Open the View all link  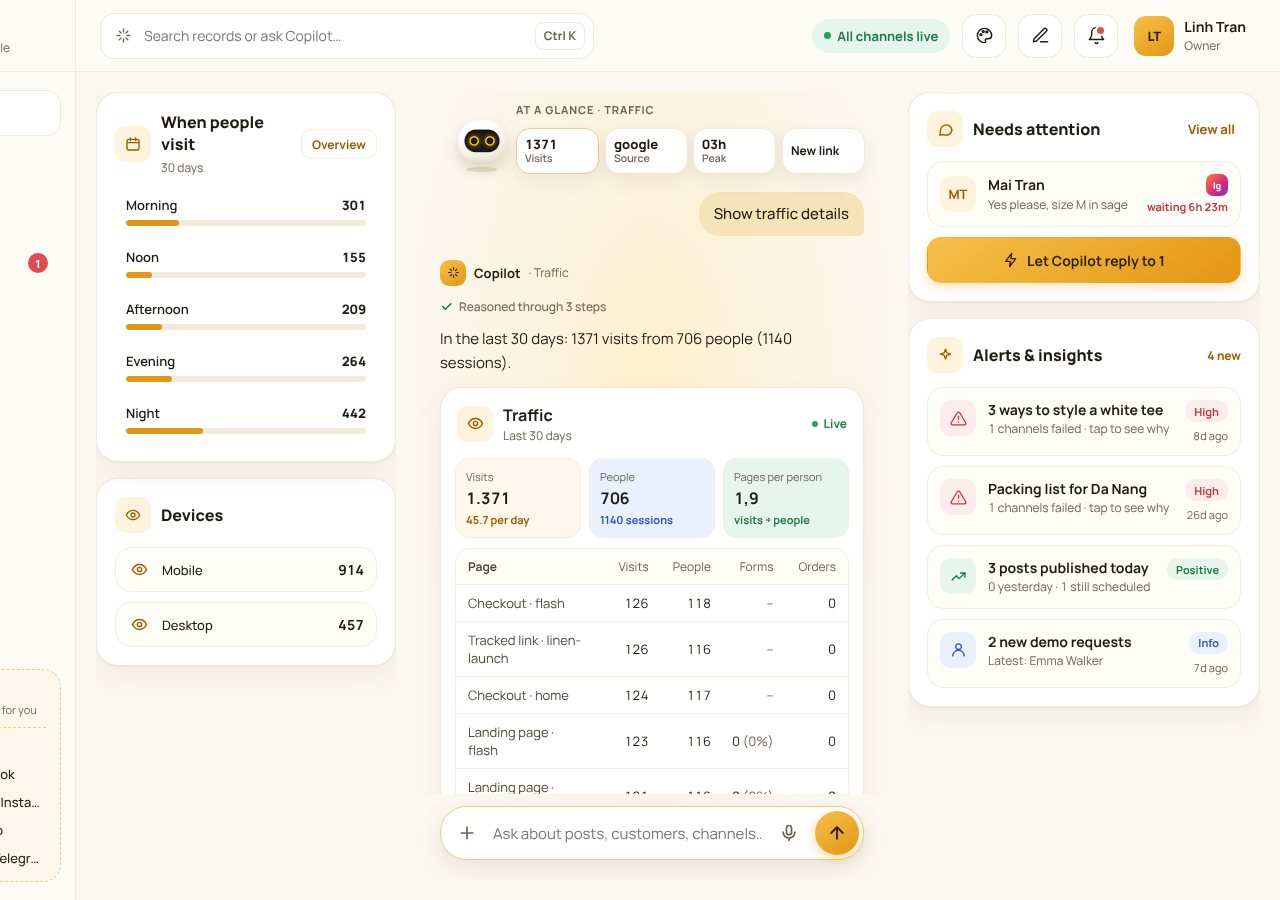pos(1211,130)
